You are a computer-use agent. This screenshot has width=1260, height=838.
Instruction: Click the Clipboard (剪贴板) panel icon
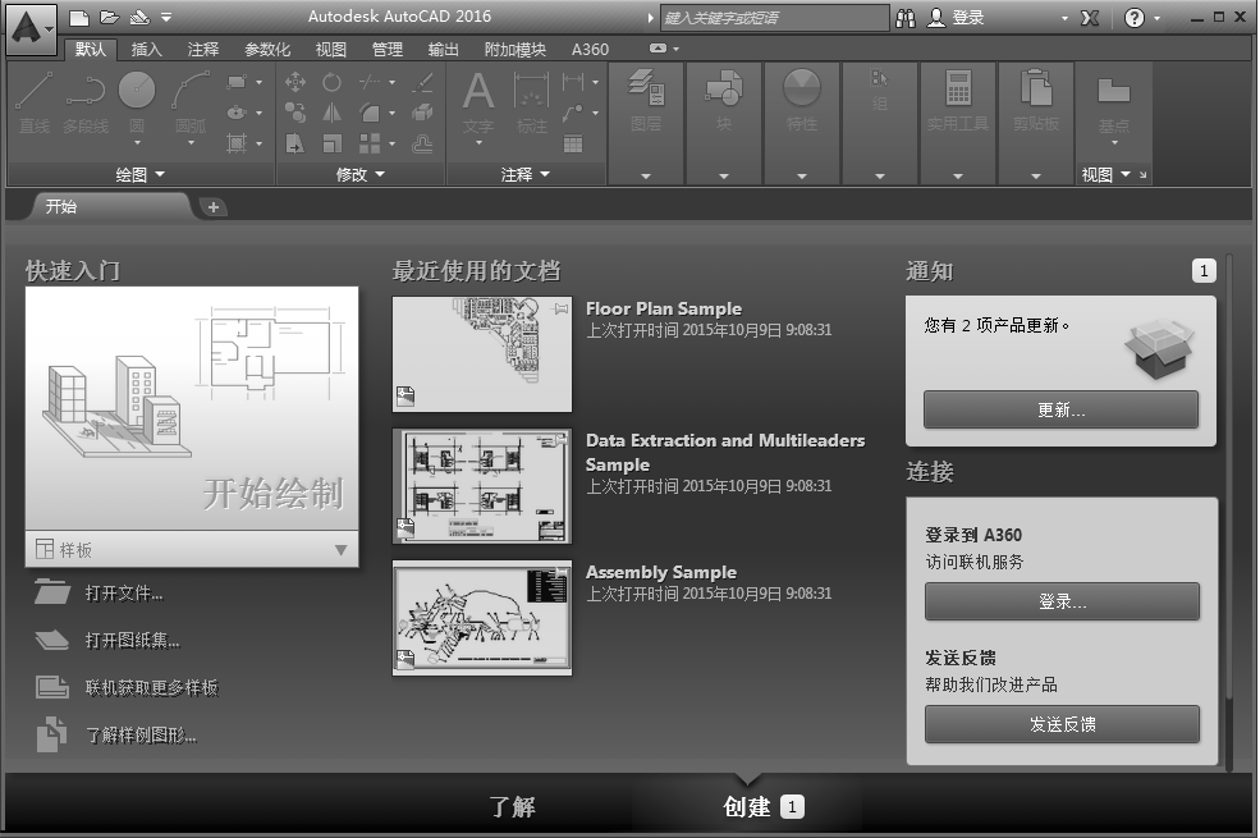pos(1035,90)
